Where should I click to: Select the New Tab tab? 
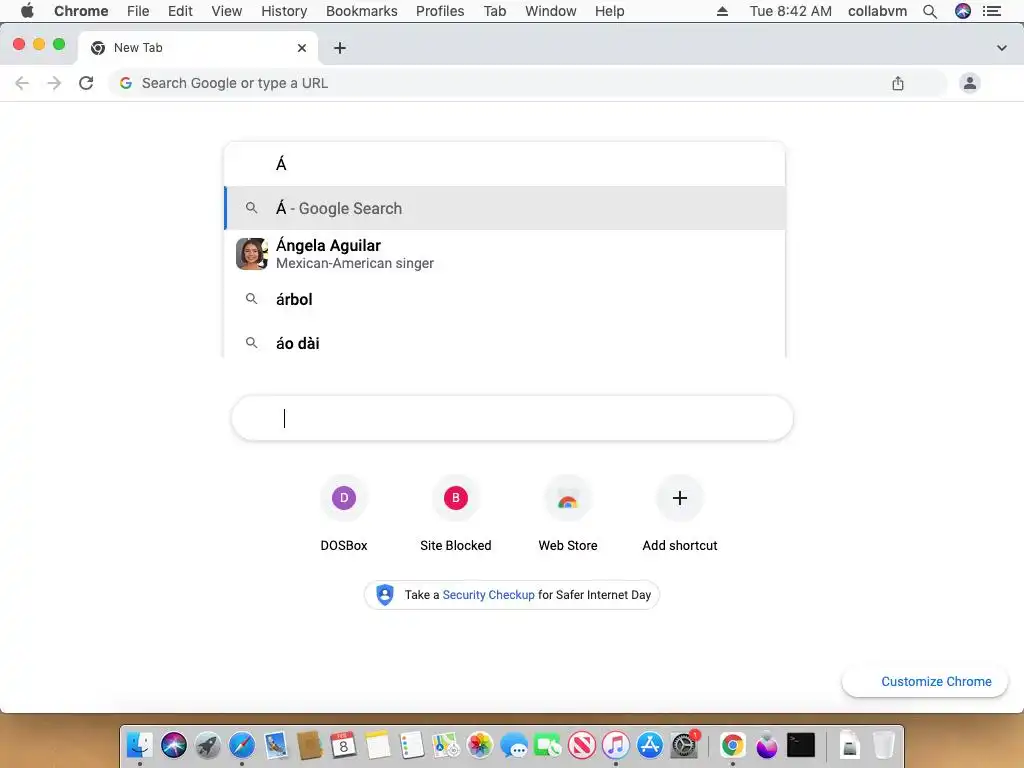[x=198, y=48]
